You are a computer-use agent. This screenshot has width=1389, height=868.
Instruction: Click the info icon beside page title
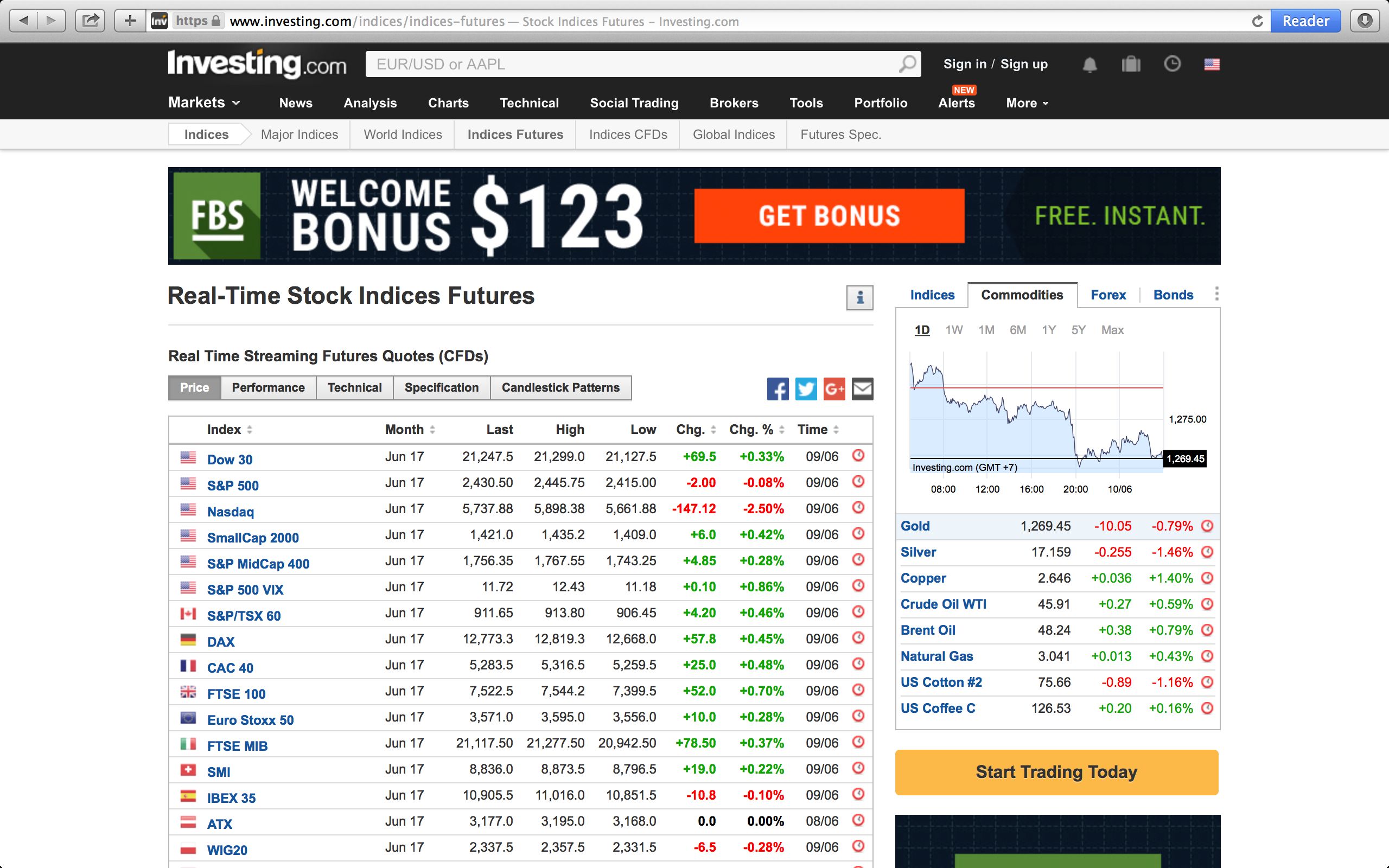tap(859, 298)
